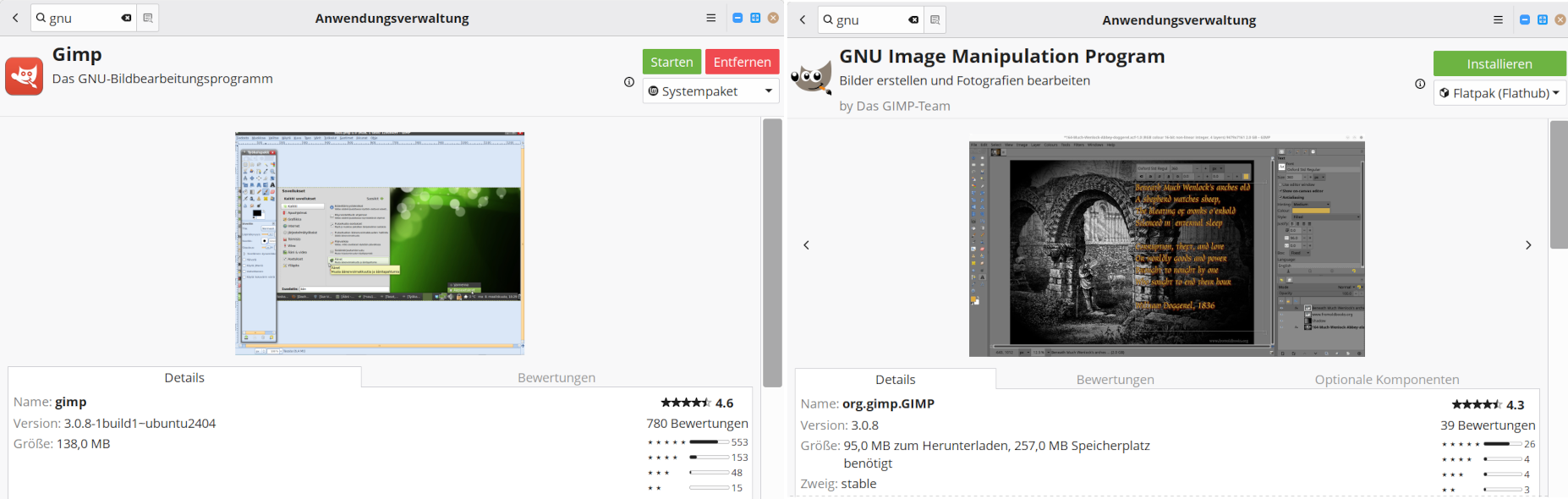This screenshot has width=1568, height=499.
Task: Open Bewertungen tab in right window
Action: coord(1116,379)
